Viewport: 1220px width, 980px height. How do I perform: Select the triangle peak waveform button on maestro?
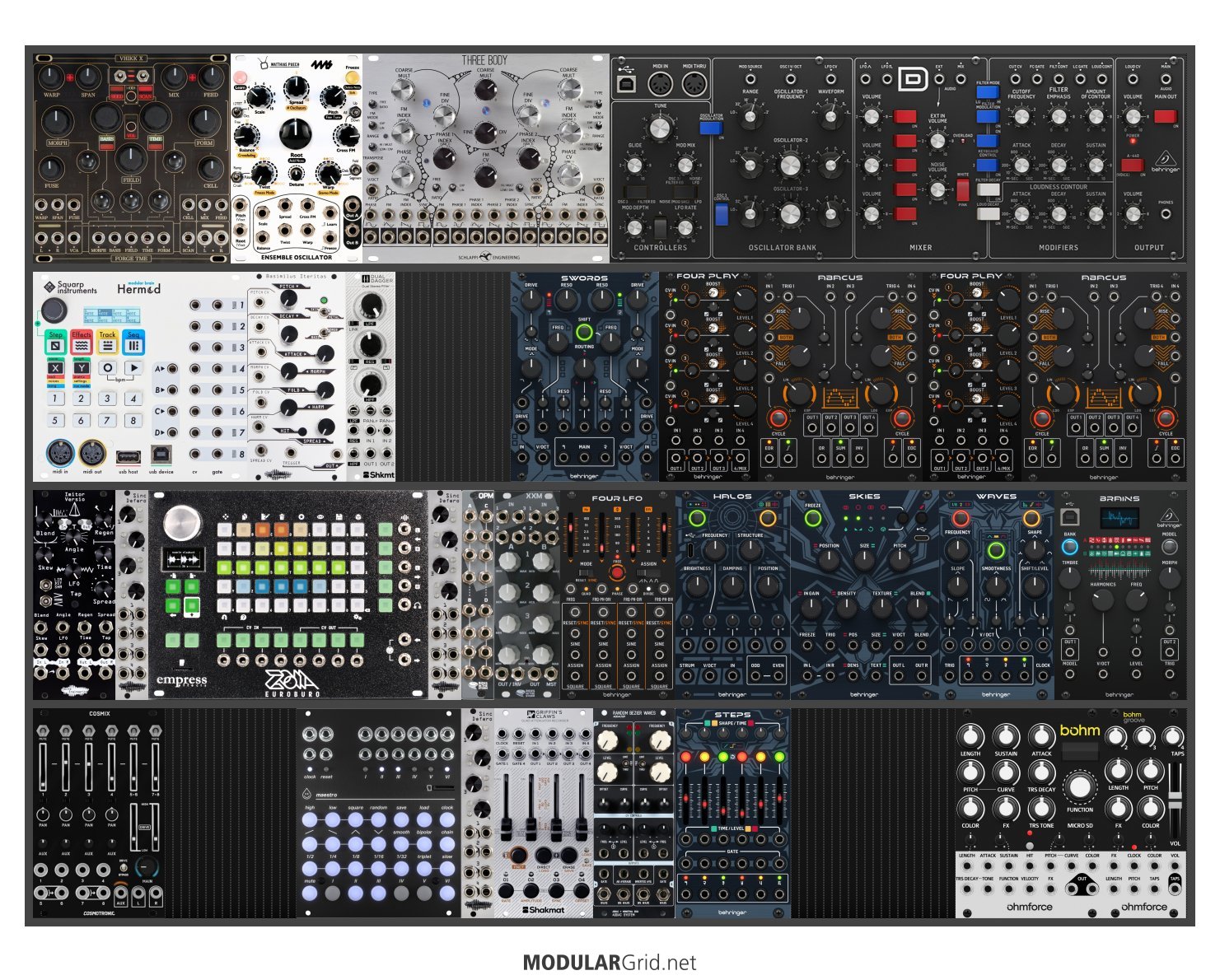(356, 844)
